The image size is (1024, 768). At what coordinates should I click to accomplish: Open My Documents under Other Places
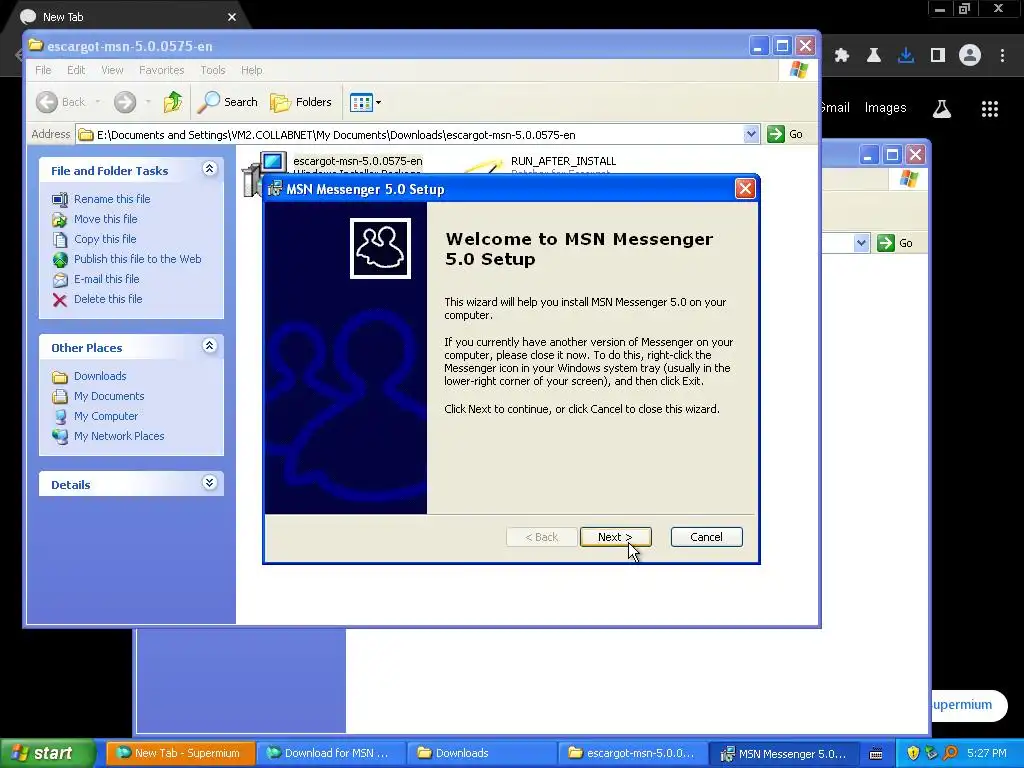pyautogui.click(x=109, y=396)
